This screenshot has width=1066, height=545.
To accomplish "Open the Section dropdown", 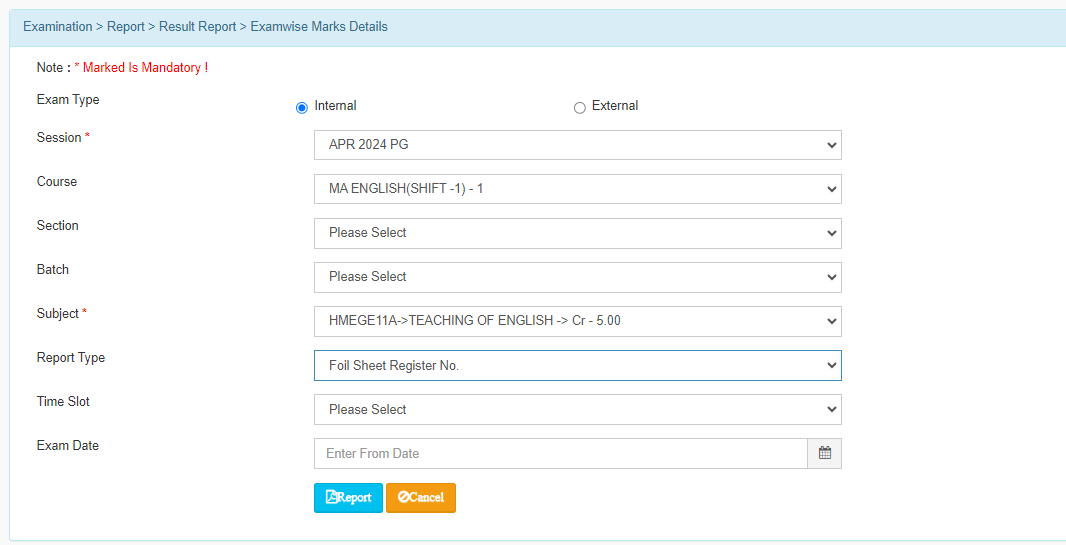I will [x=577, y=233].
